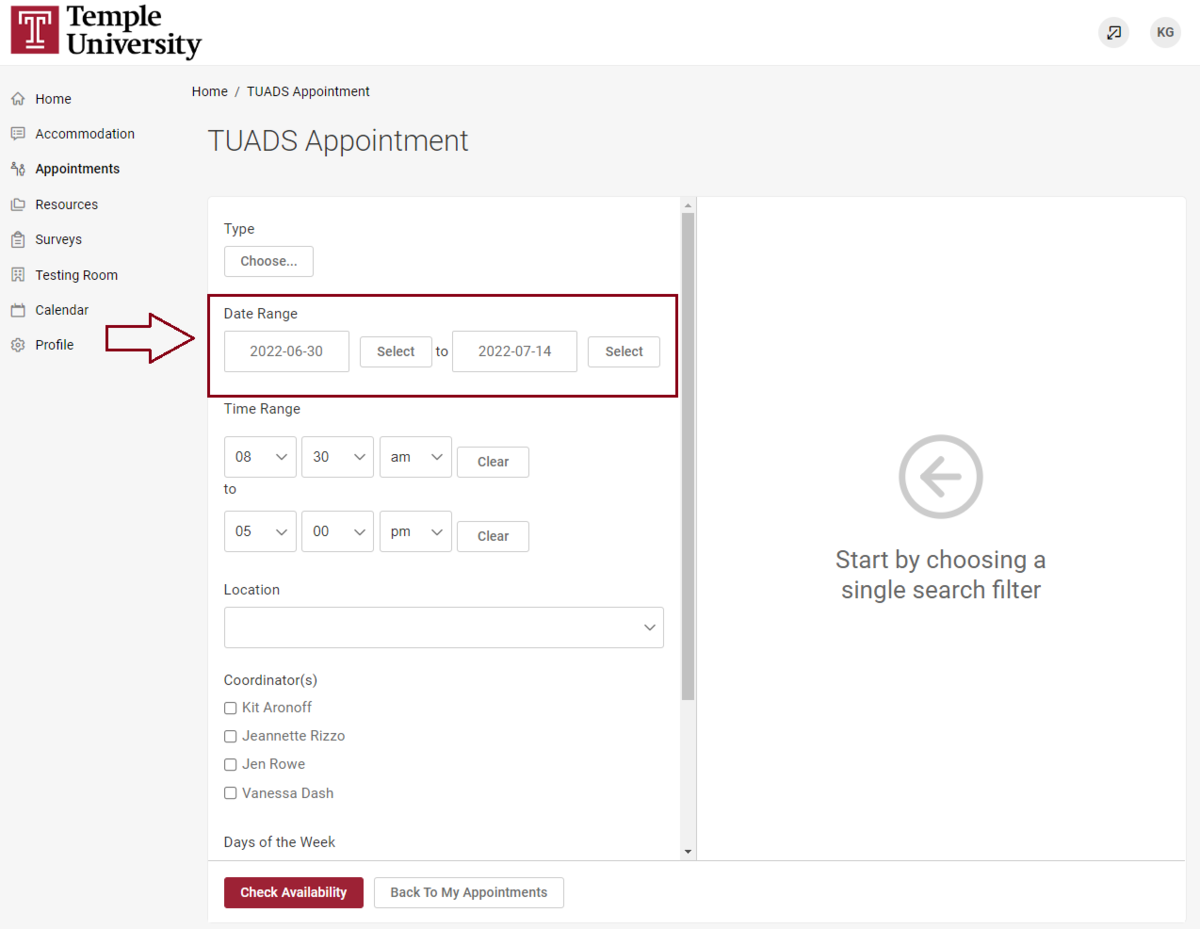The height and width of the screenshot is (929, 1200).
Task: Click the Profile gear icon
Action: 17,345
